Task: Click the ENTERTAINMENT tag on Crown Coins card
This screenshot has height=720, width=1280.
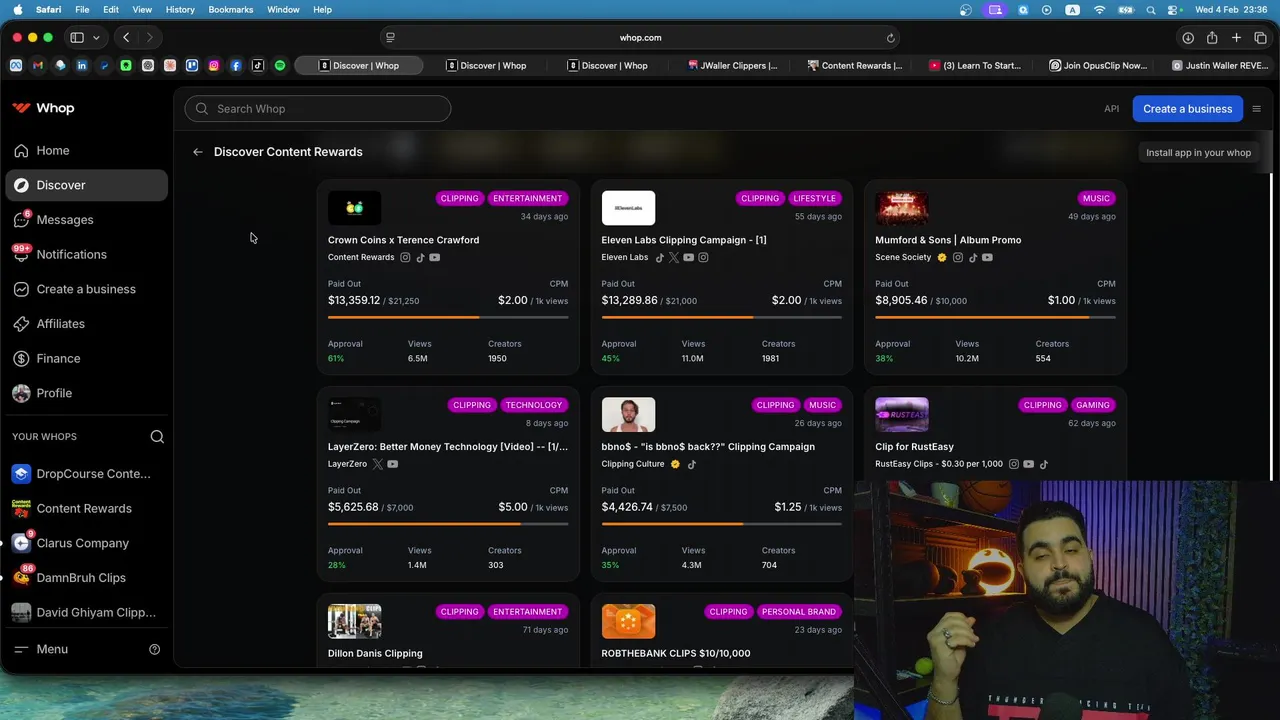Action: [527, 198]
